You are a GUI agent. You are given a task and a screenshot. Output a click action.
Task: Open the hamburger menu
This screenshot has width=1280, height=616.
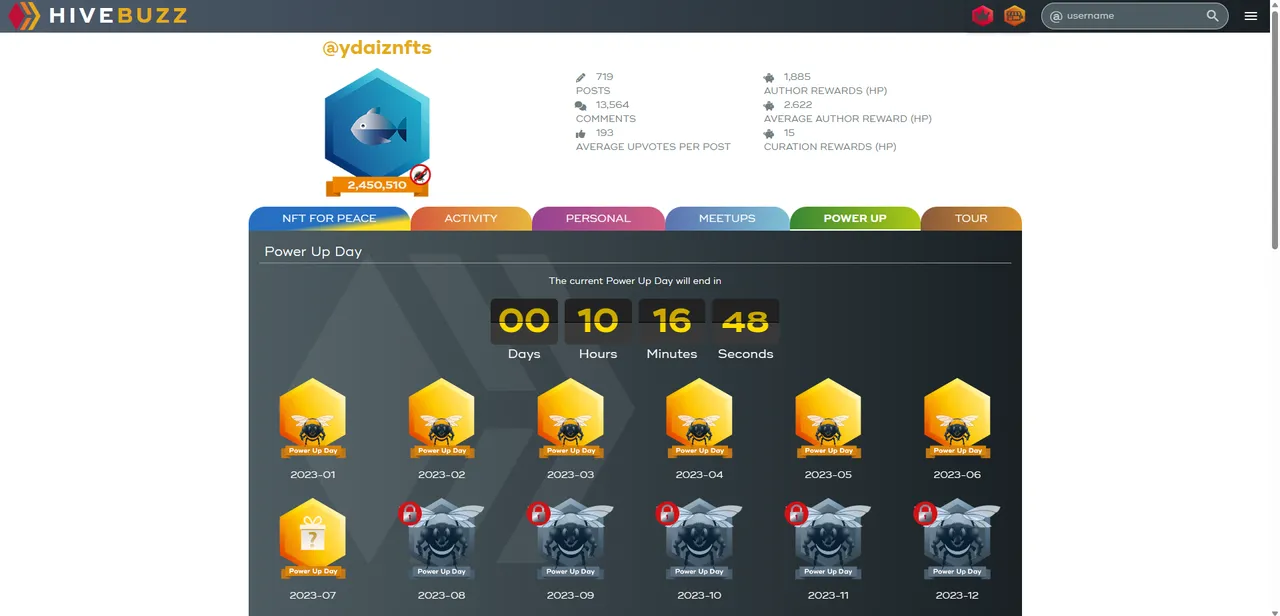[x=1251, y=16]
